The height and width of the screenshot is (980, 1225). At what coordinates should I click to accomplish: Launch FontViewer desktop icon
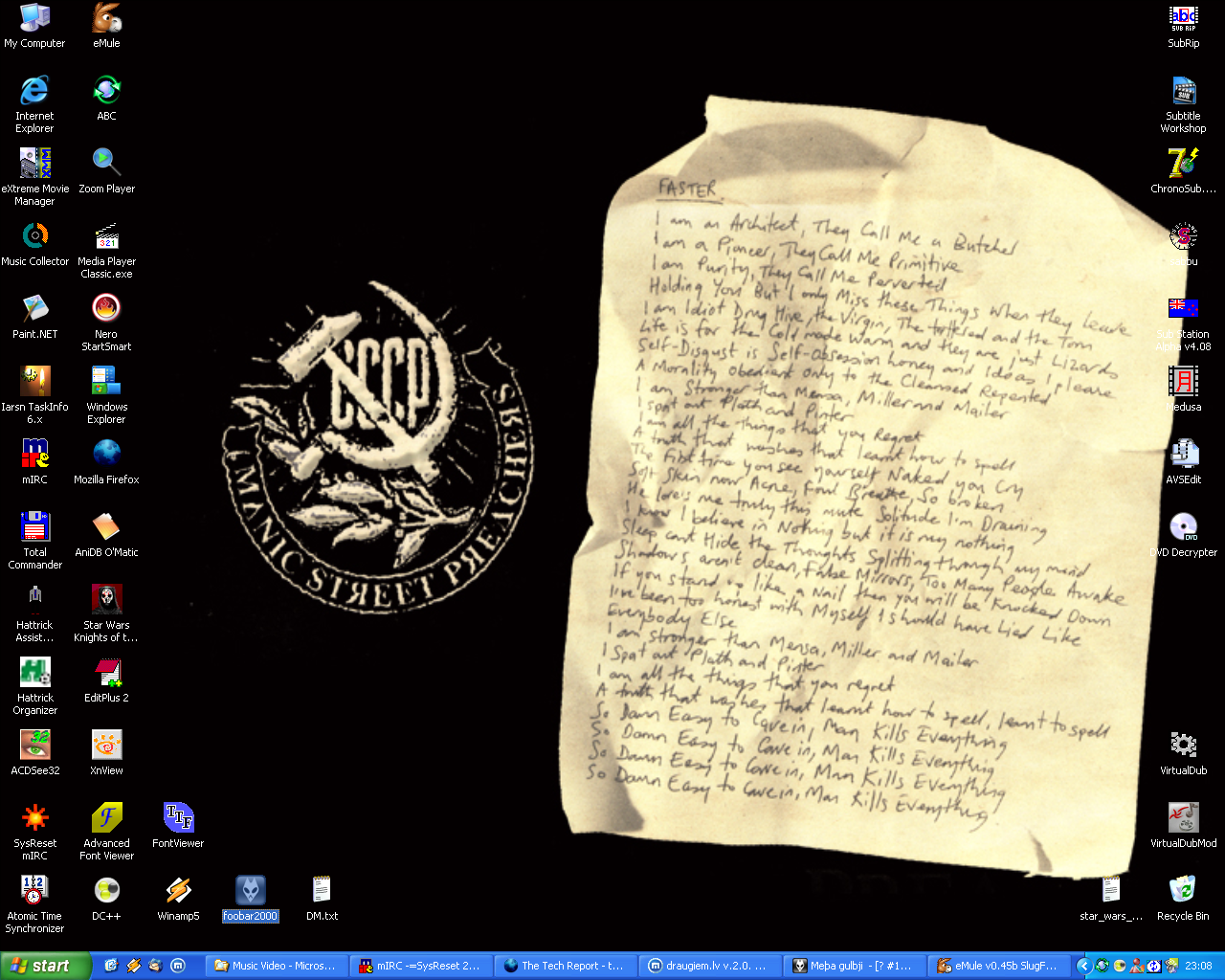point(178,826)
